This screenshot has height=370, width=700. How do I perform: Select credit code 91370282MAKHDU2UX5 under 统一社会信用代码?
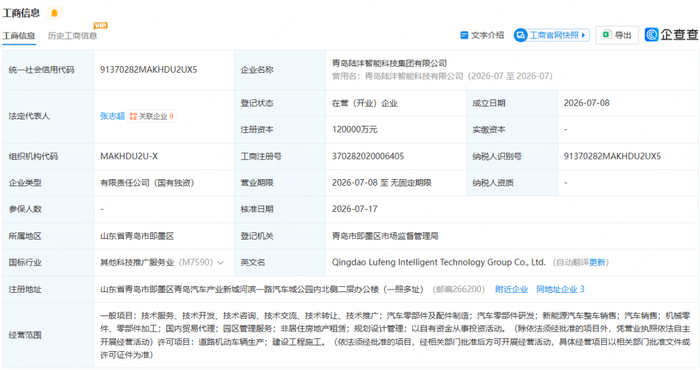149,70
